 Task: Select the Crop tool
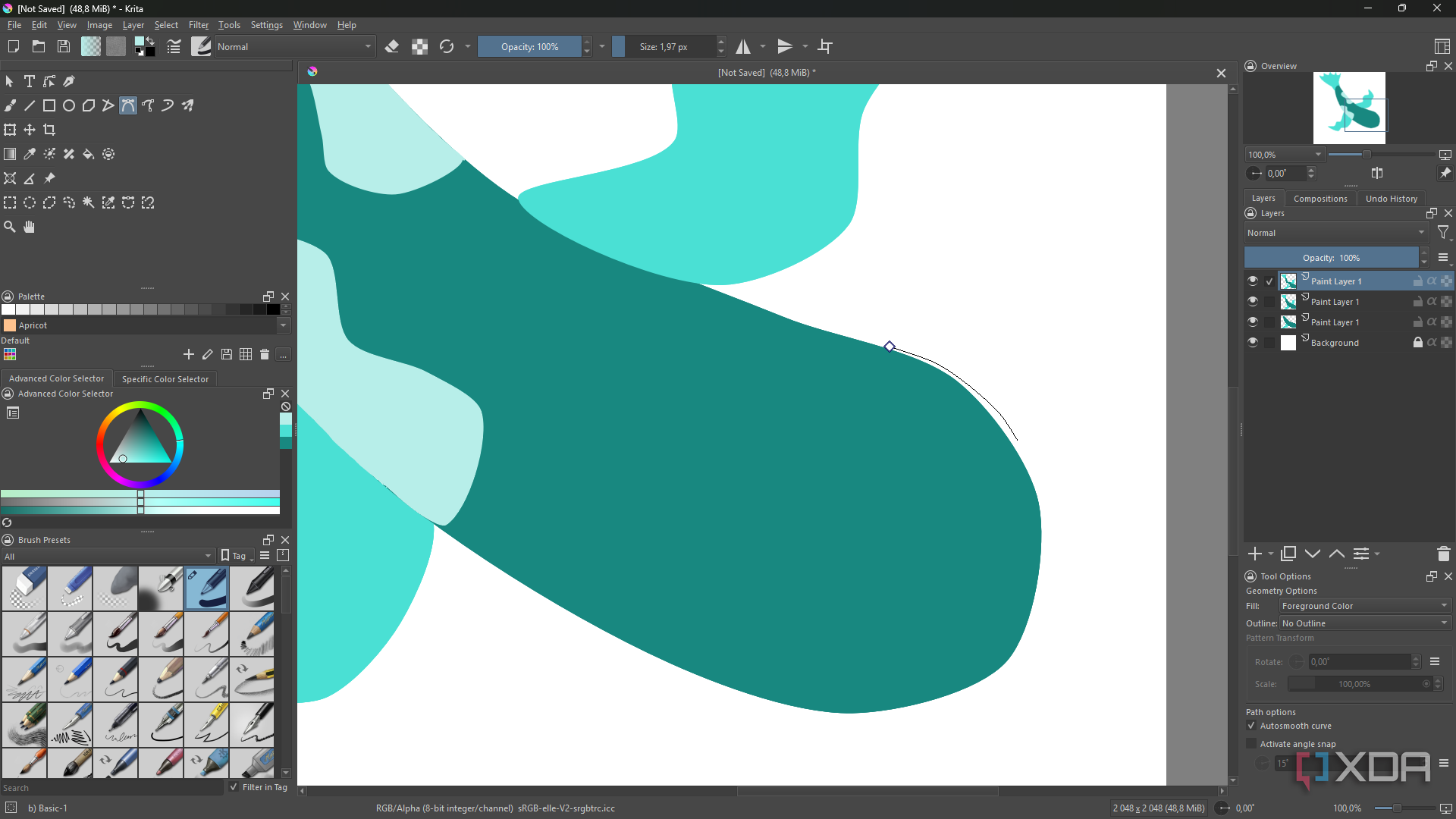(49, 130)
